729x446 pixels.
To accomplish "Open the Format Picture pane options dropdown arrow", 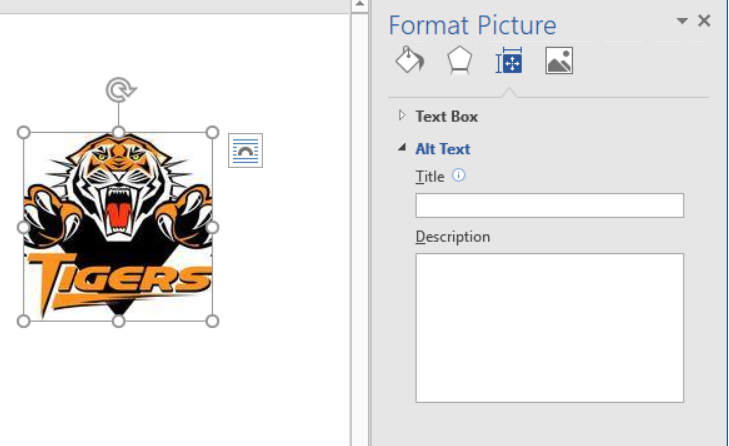I will click(682, 21).
